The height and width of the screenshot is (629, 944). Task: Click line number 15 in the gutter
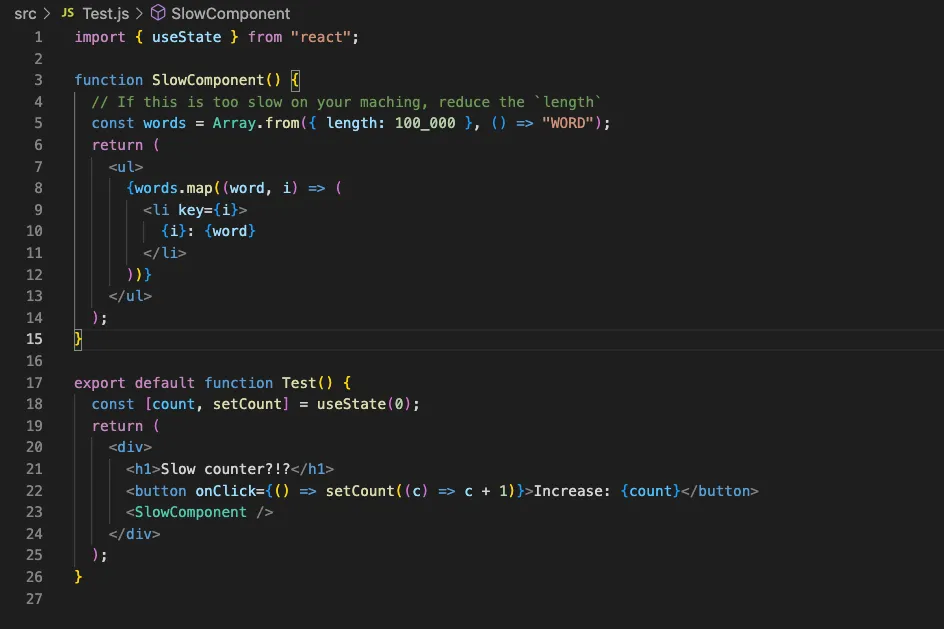coord(34,339)
